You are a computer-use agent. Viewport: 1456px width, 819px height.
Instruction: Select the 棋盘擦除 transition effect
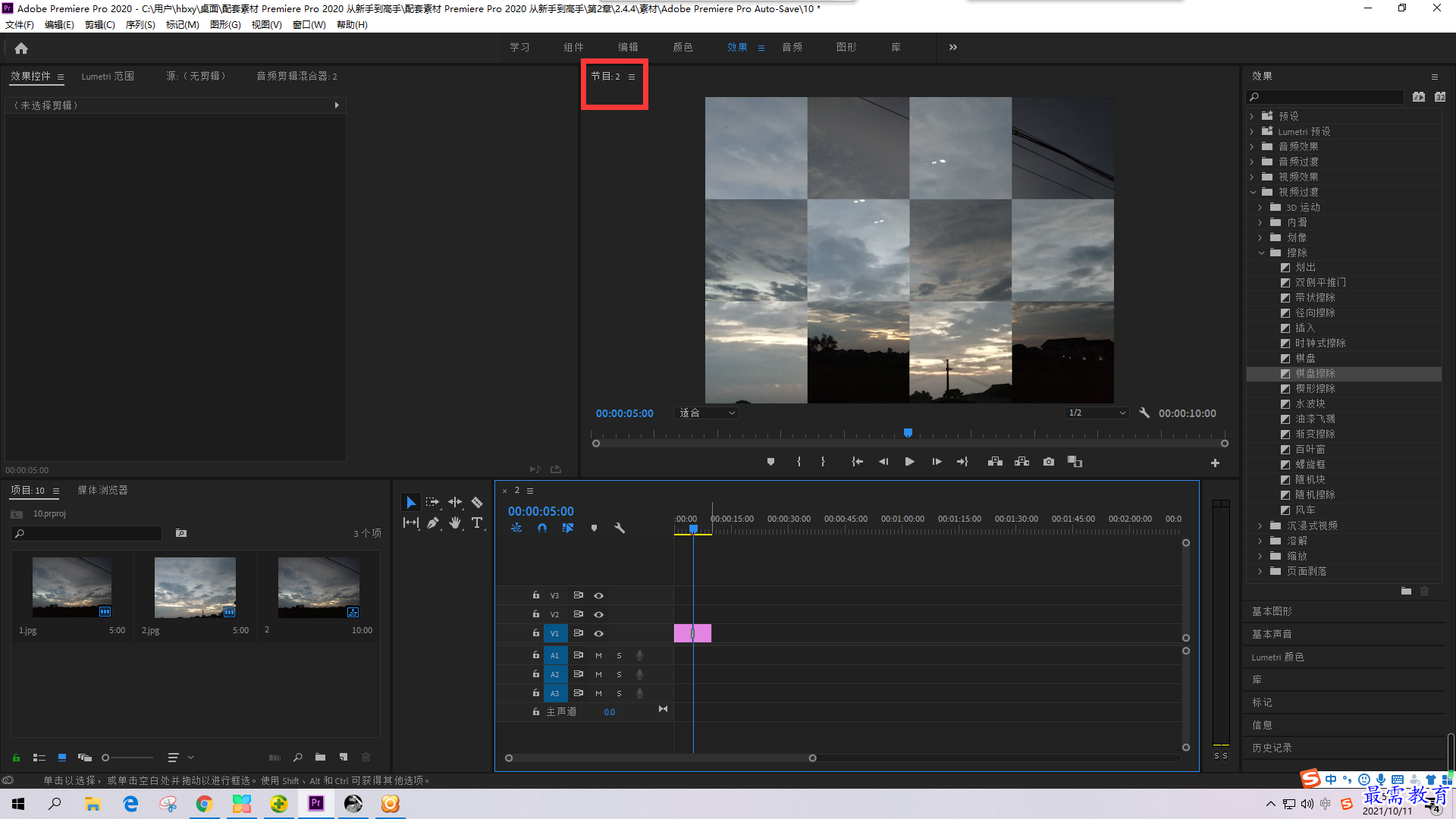point(1315,374)
